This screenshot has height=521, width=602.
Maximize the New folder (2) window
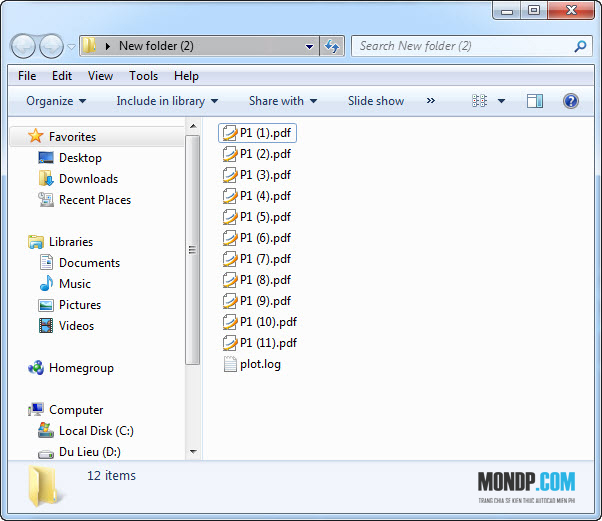click(x=534, y=10)
